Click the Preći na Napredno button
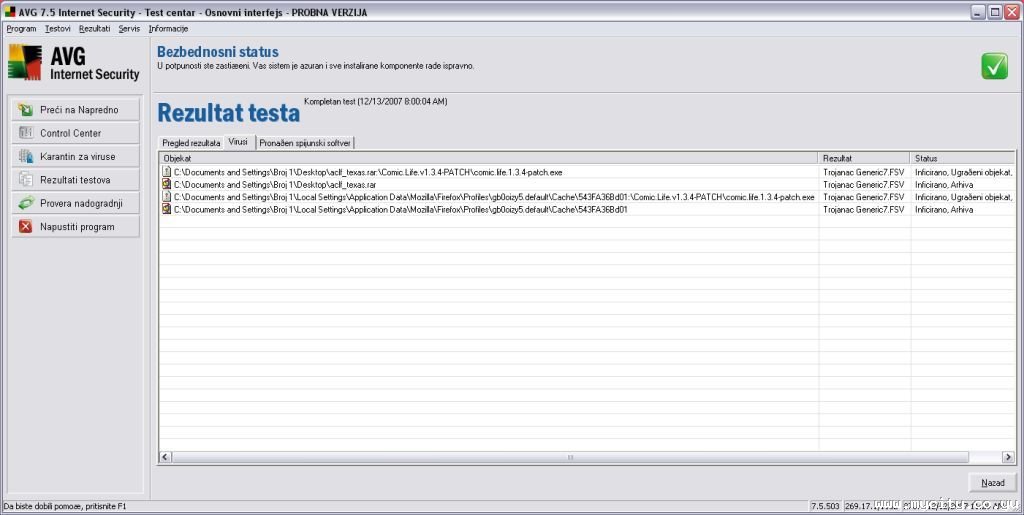Screen dimensions: 1024x515 coord(76,110)
